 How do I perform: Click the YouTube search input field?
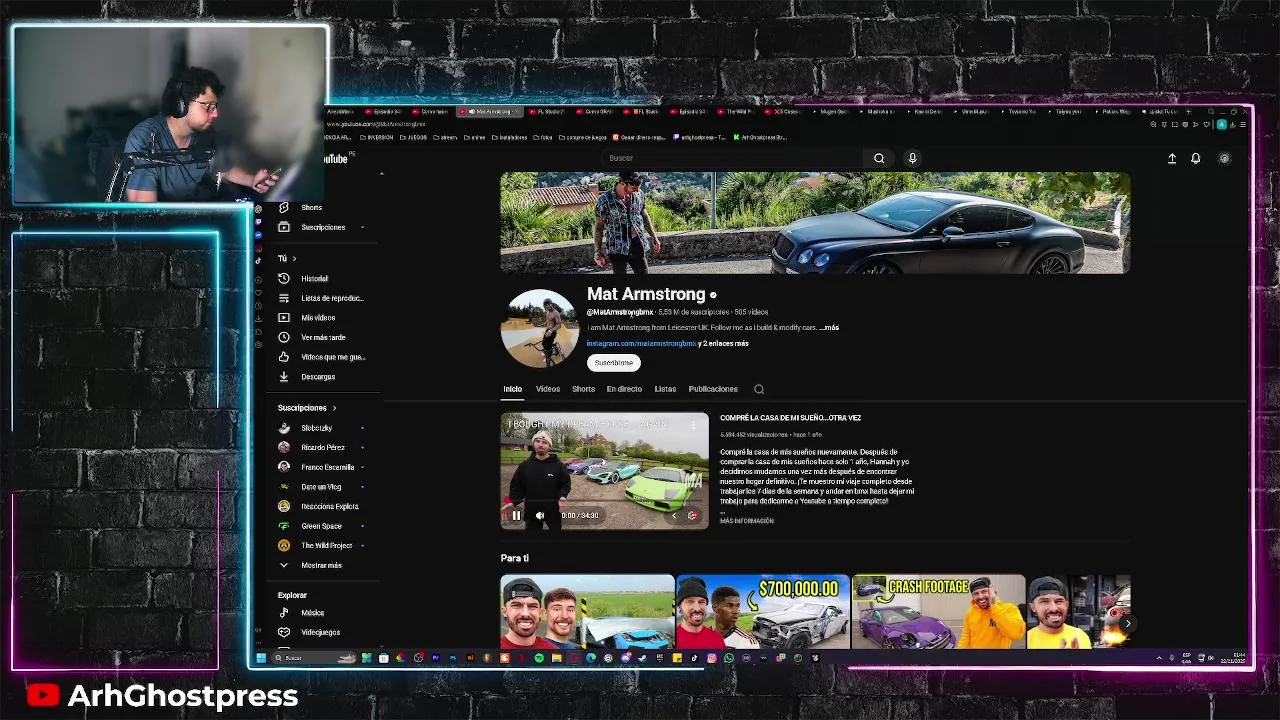coord(735,158)
